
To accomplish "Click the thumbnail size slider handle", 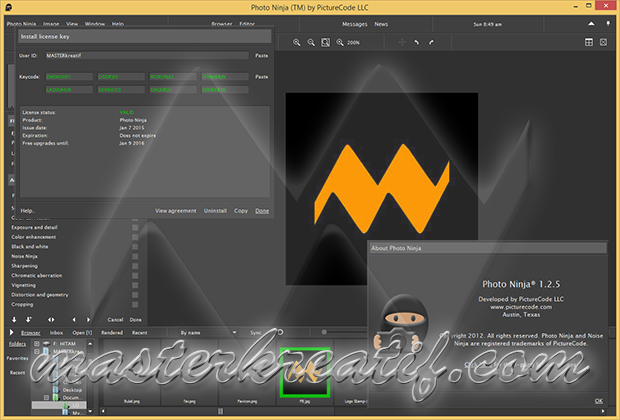I will click(x=324, y=332).
